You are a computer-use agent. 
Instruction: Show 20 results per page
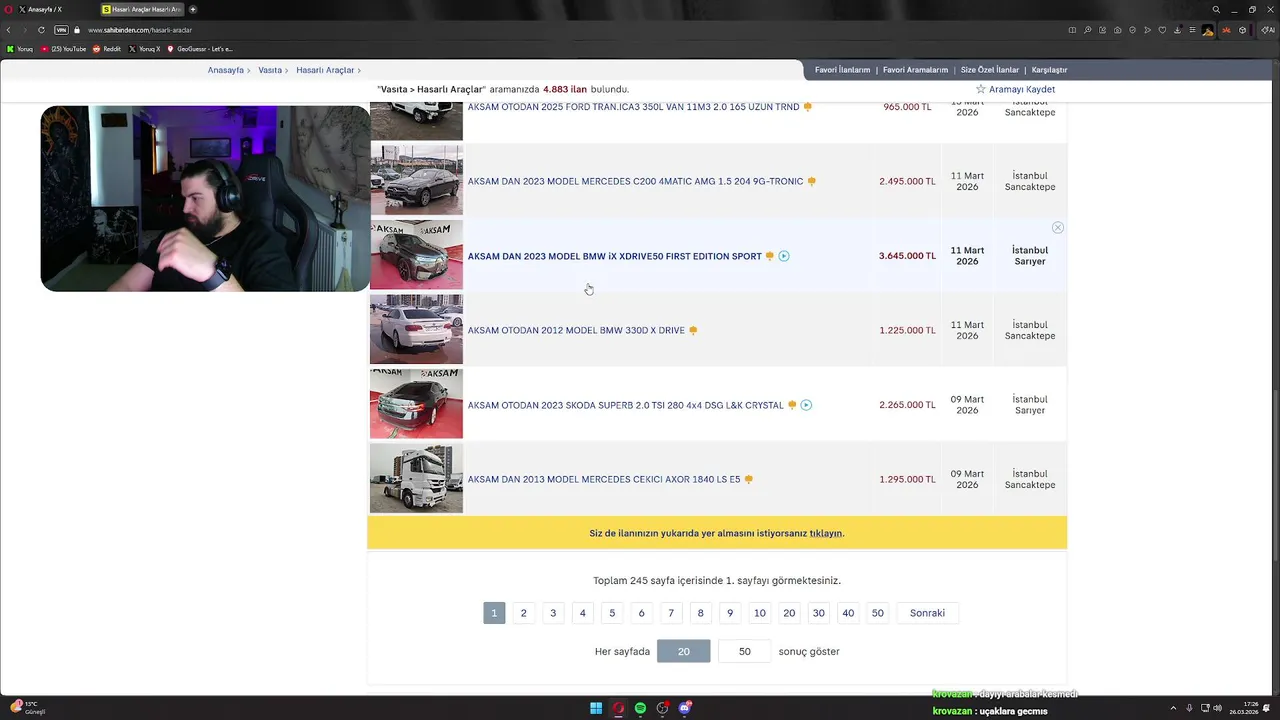(x=684, y=651)
